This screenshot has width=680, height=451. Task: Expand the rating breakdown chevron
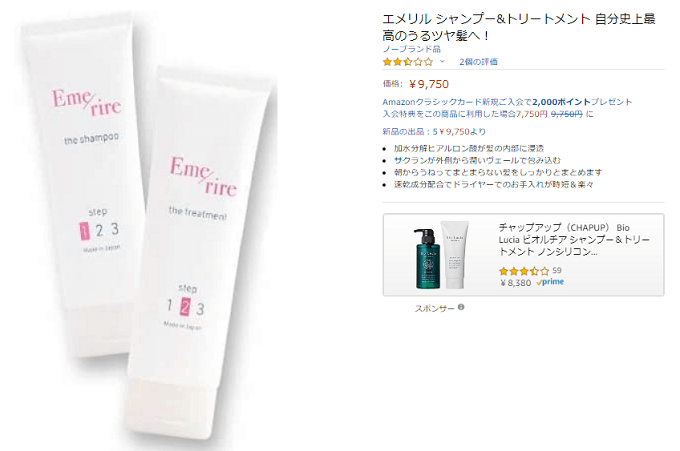[x=442, y=62]
